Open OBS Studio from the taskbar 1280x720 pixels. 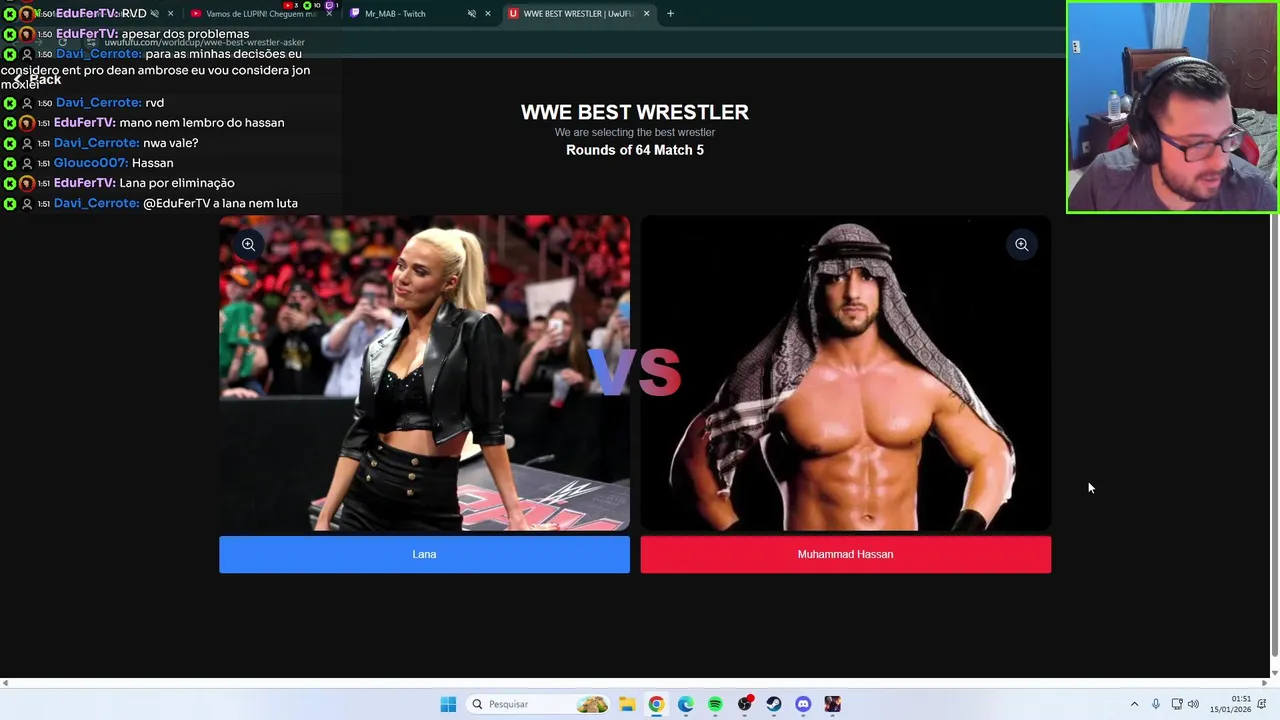pos(744,704)
